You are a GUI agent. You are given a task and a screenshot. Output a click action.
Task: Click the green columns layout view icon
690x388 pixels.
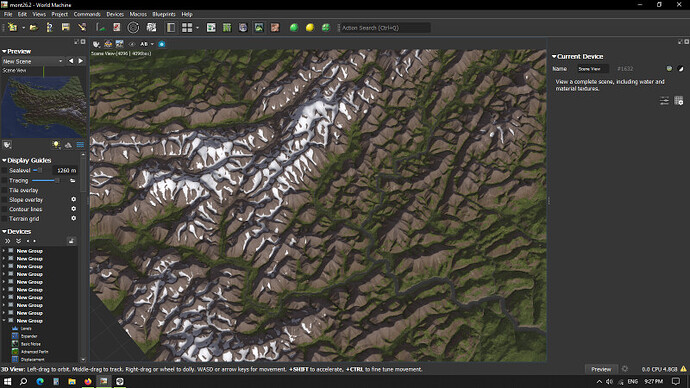click(227, 27)
